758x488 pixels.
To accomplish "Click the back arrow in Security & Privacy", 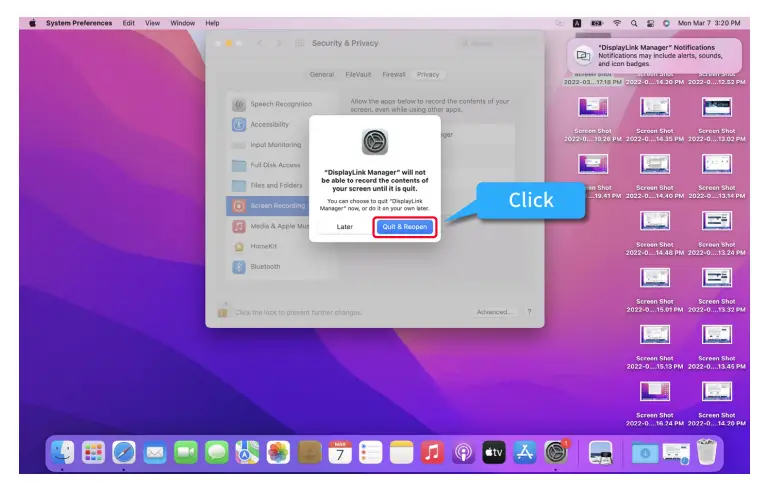I will click(x=260, y=43).
